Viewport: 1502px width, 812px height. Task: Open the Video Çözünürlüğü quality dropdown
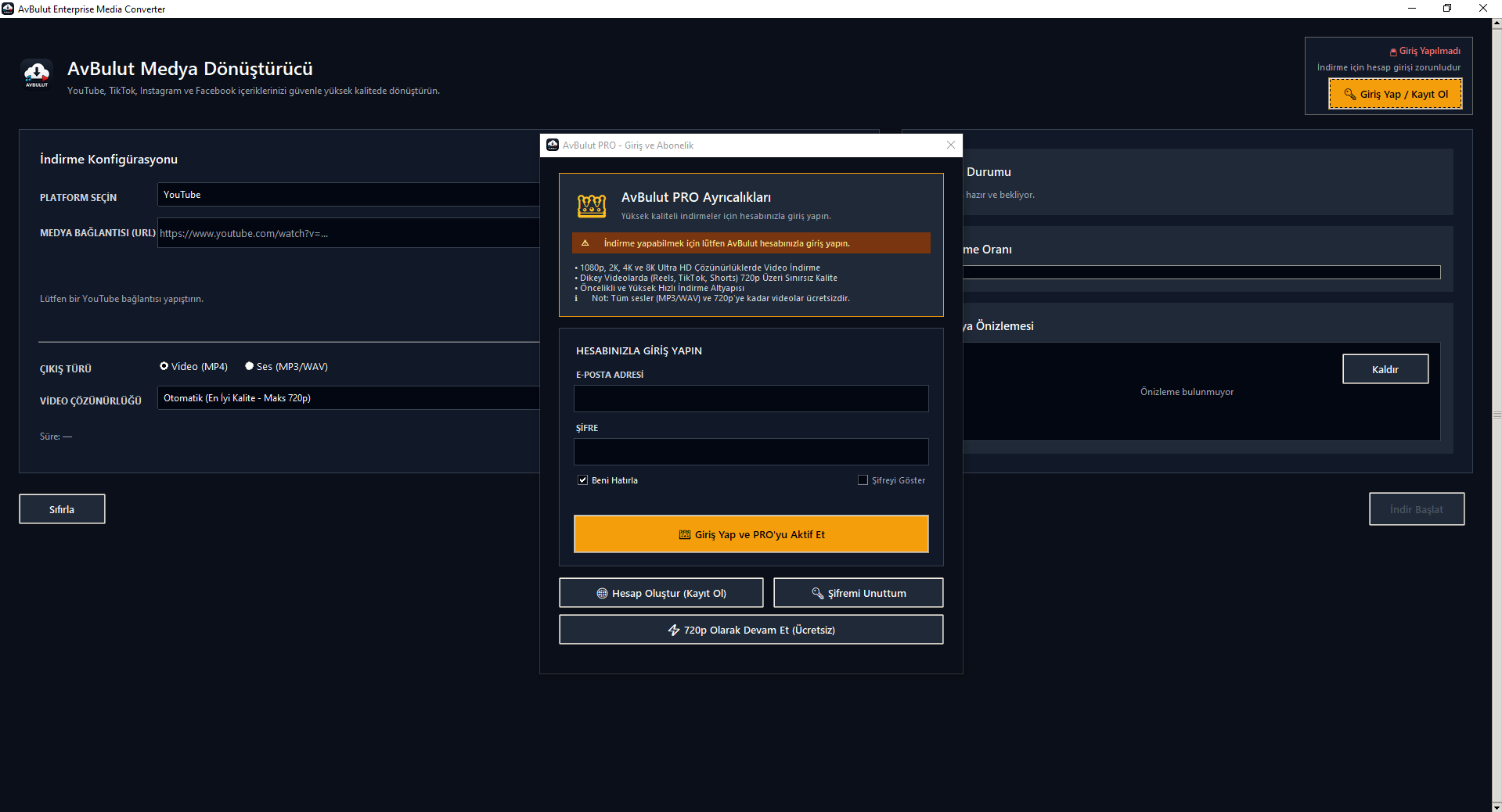tap(349, 398)
